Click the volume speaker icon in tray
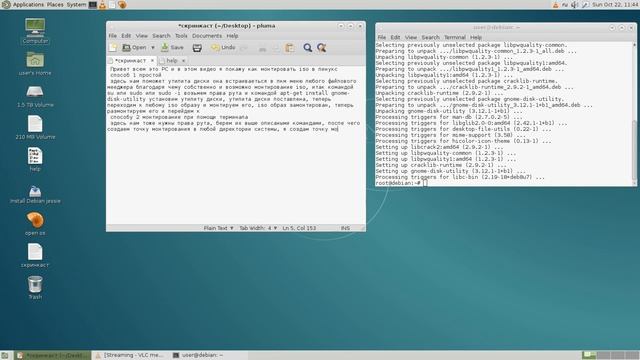Image resolution: width=640 pixels, height=360 pixels. [575, 5]
